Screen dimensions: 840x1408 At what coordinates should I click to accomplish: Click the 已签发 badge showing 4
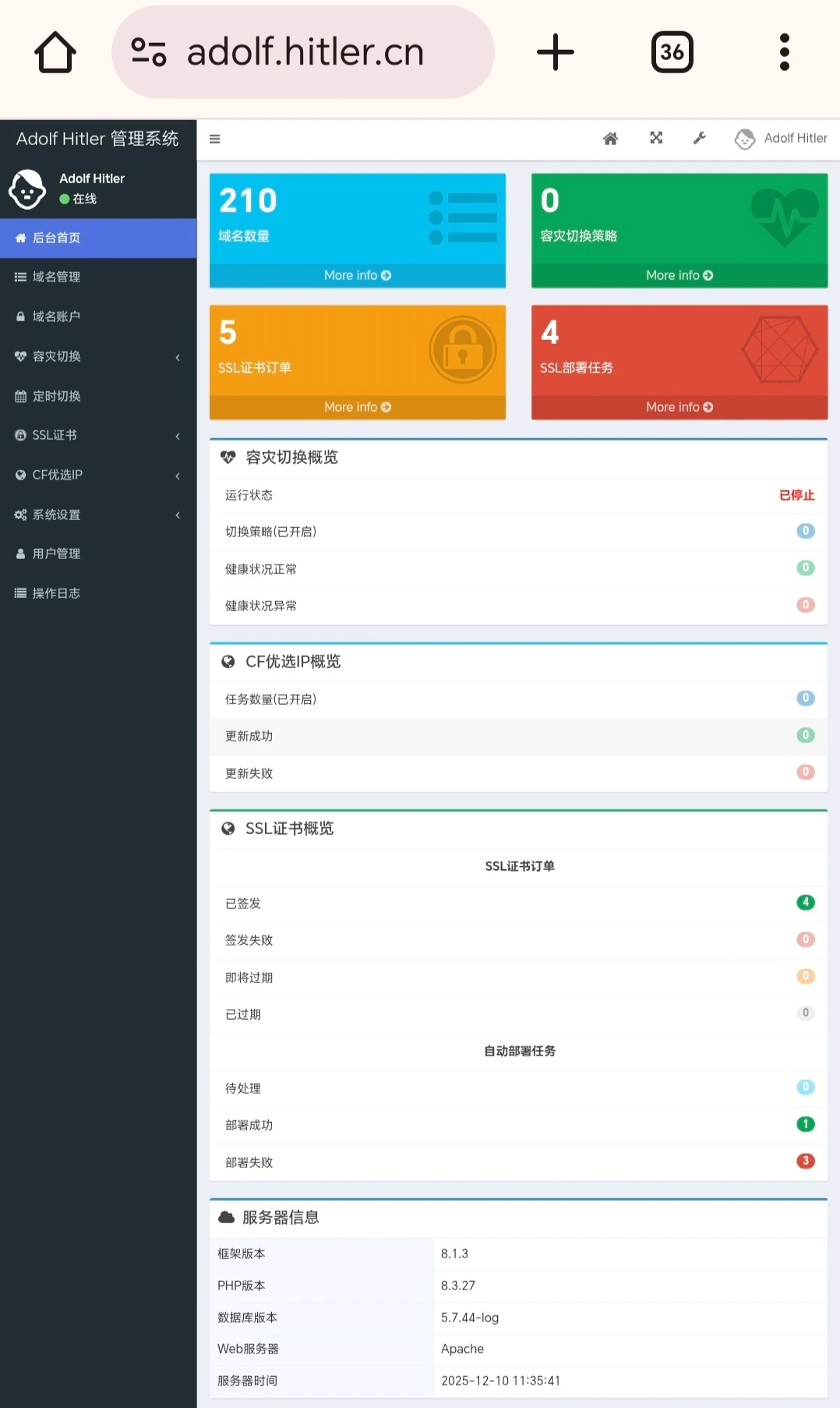pyautogui.click(x=806, y=902)
